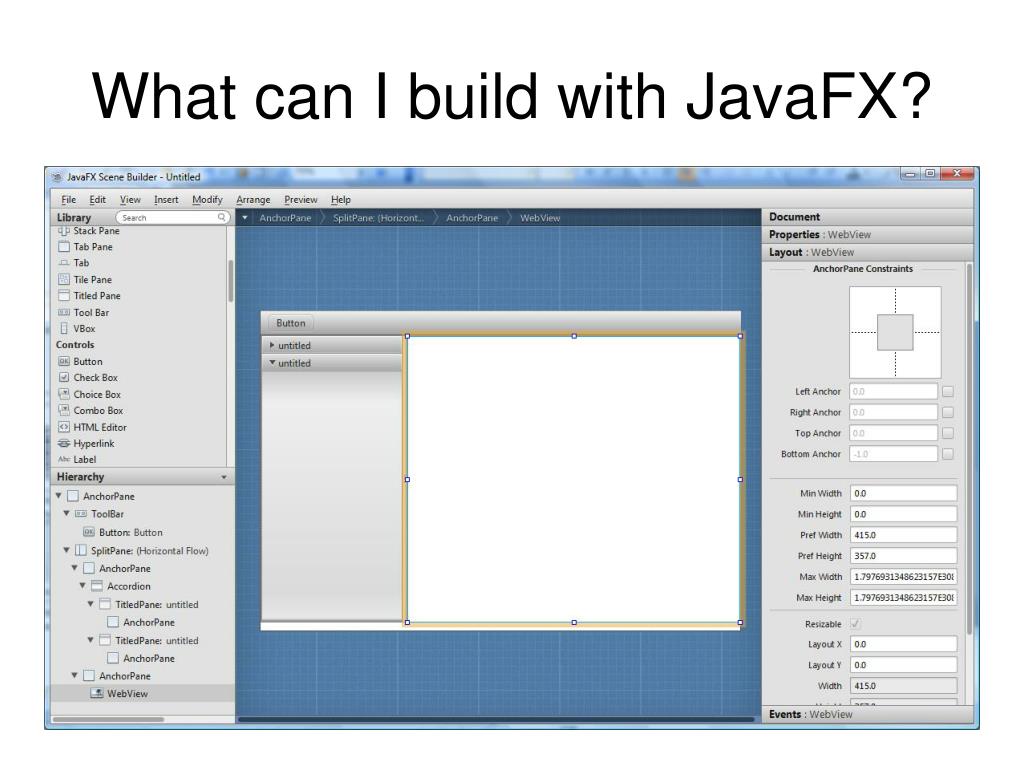Viewport: 1024px width, 768px height.
Task: Open the Help menu
Action: tap(340, 200)
